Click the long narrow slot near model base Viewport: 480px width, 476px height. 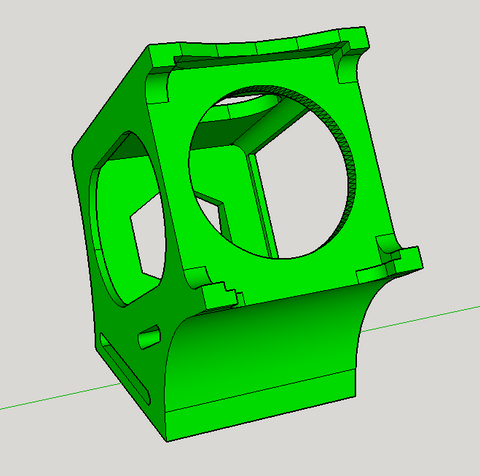coord(125,368)
